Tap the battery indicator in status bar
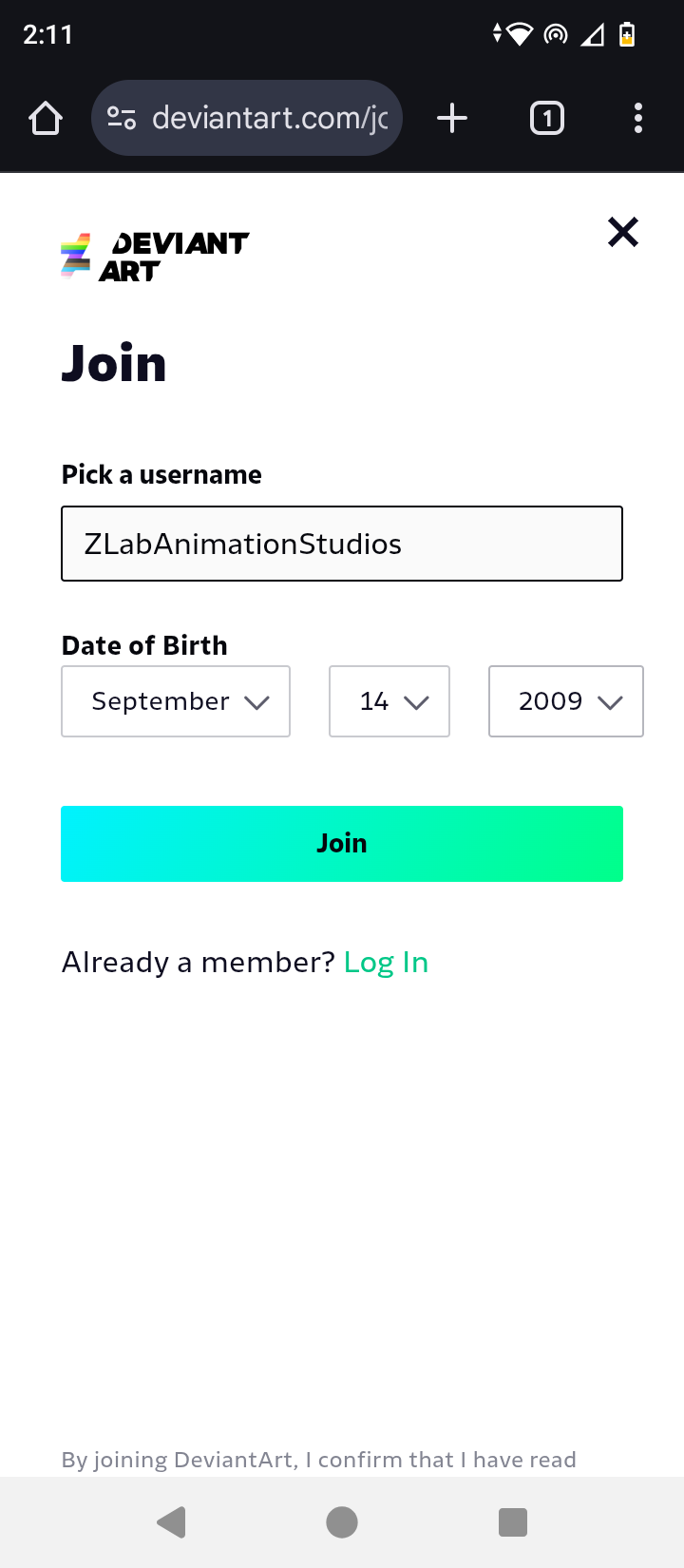 (627, 35)
